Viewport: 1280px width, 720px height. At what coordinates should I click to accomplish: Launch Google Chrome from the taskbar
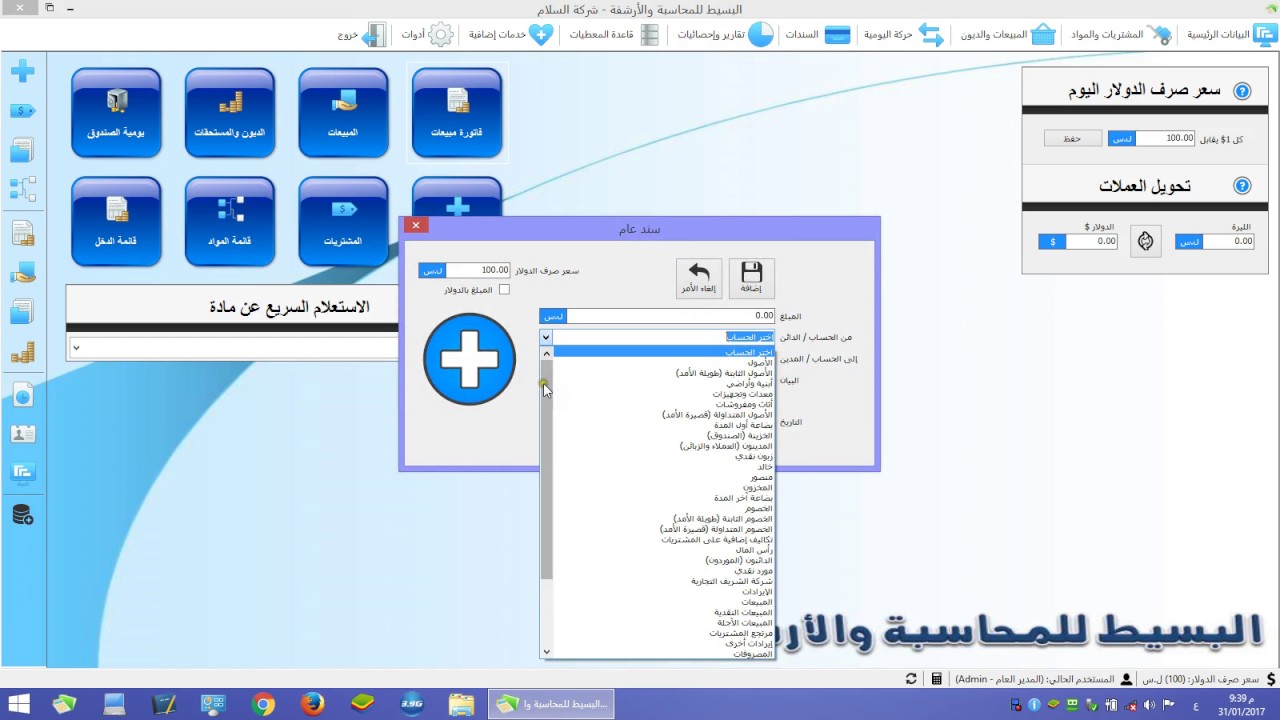point(263,705)
